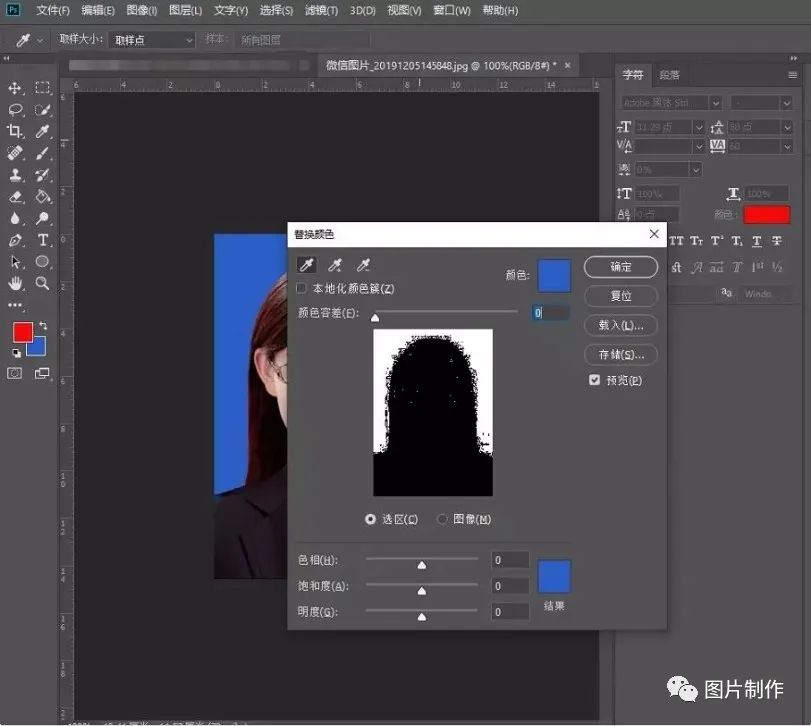This screenshot has width=811, height=726.
Task: Swap foreground and background colors
Action: click(x=43, y=326)
